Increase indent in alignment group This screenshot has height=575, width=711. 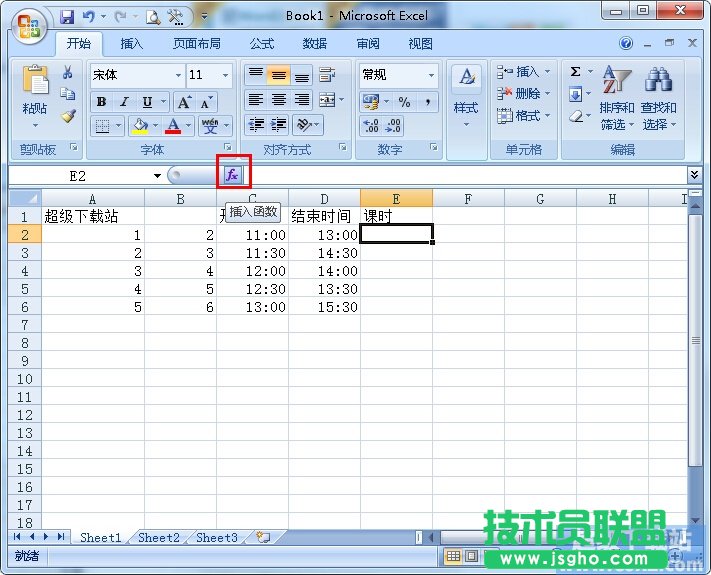click(x=278, y=125)
